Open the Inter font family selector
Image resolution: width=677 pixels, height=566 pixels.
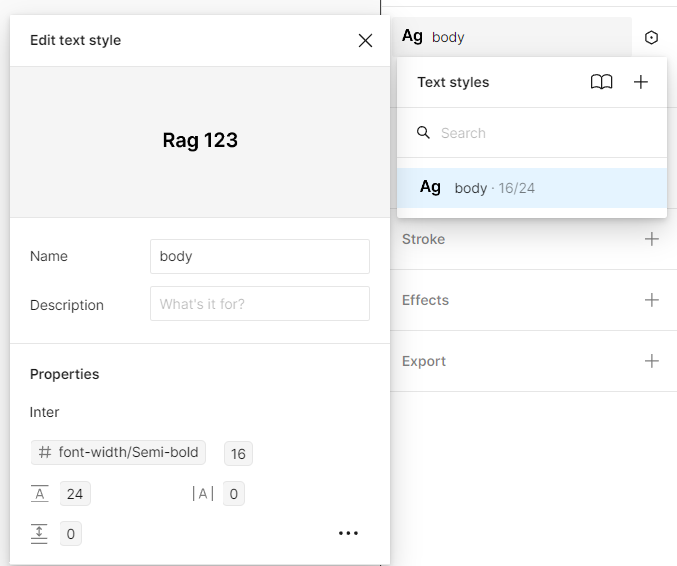(44, 412)
